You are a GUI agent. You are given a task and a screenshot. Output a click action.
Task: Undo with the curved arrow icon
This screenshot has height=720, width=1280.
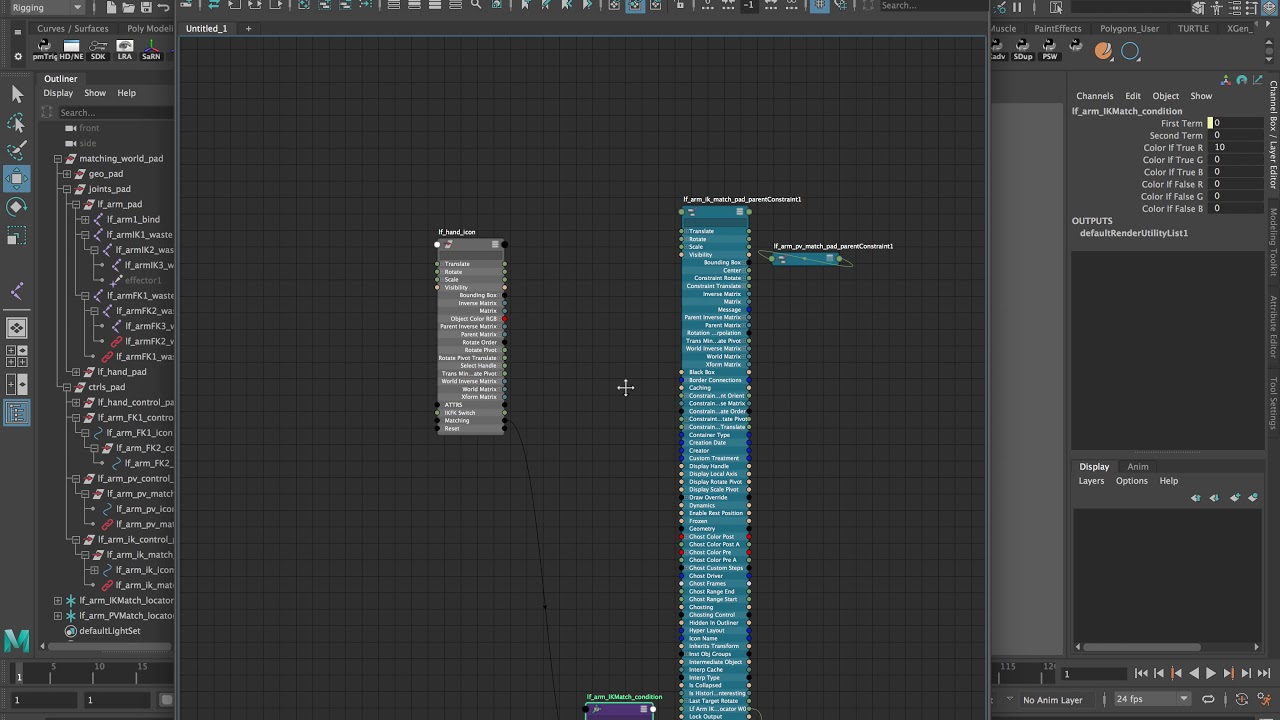tap(164, 7)
